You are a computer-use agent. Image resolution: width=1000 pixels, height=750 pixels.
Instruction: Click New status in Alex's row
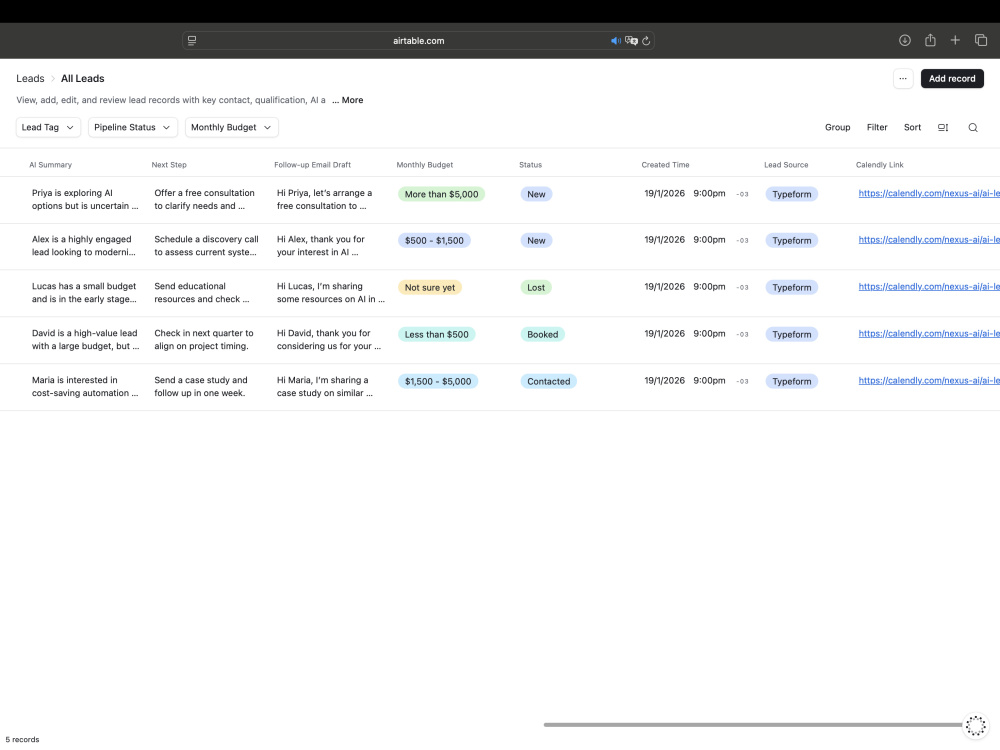536,240
